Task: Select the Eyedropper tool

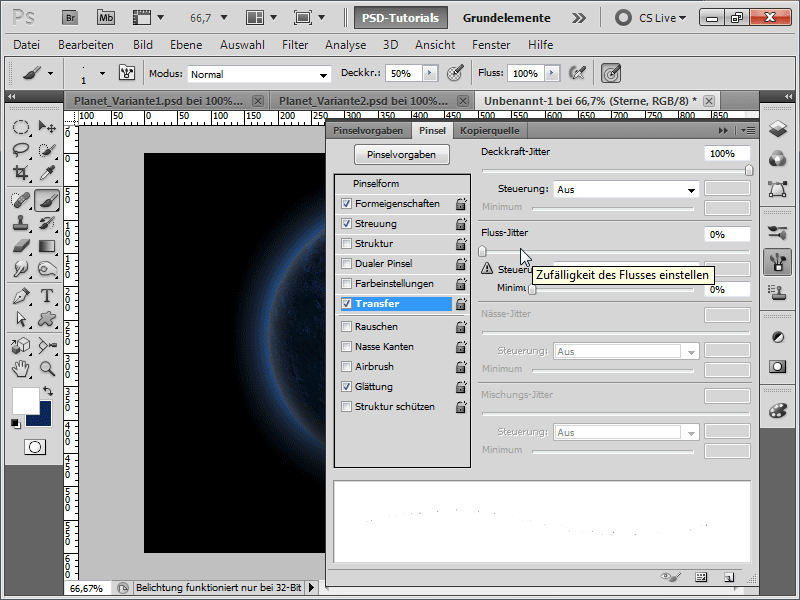Action: pyautogui.click(x=47, y=173)
